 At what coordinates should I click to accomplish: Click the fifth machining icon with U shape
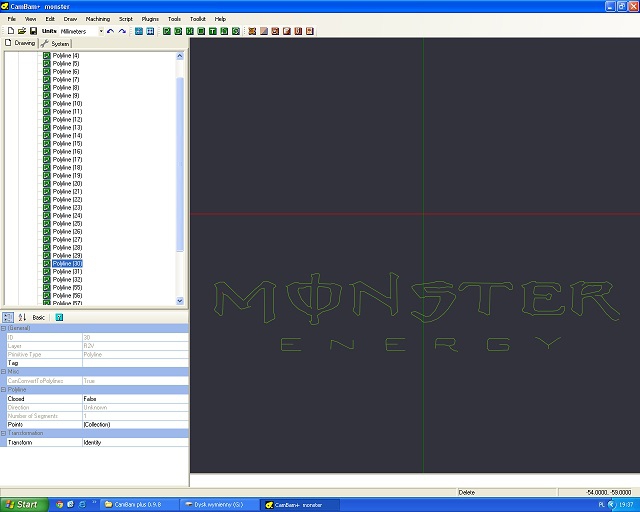298,31
